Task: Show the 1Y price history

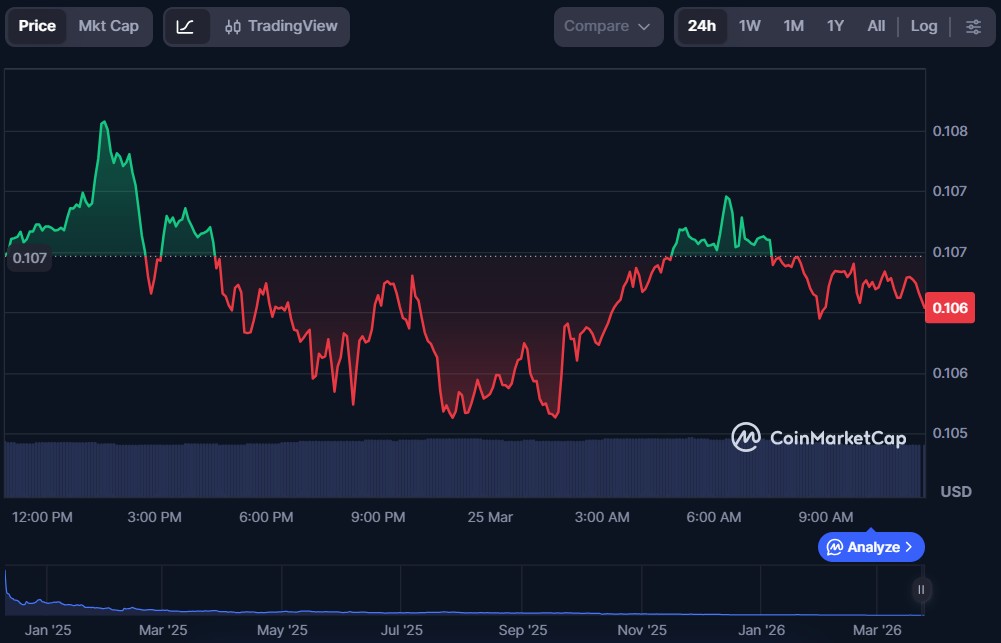Action: click(x=835, y=26)
